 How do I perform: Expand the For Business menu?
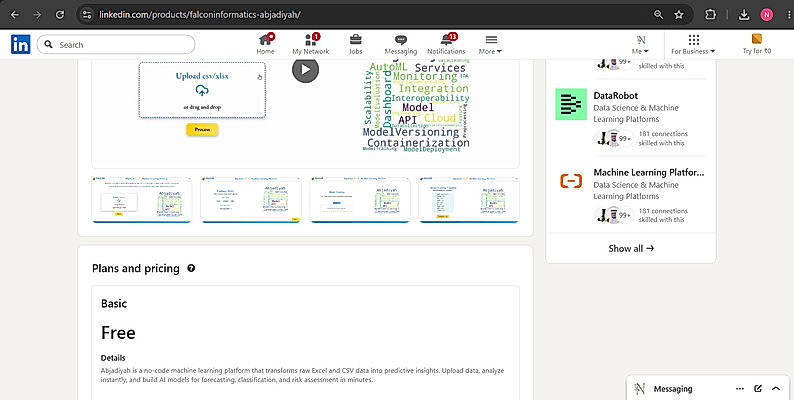point(693,44)
